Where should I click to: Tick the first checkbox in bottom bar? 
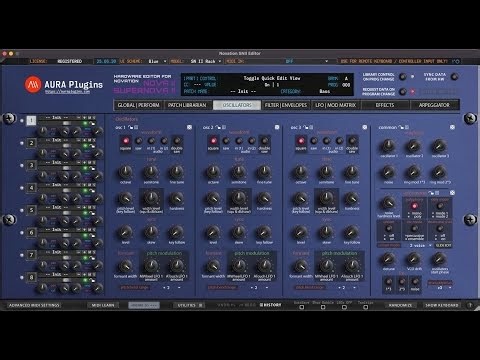[x=302, y=307]
